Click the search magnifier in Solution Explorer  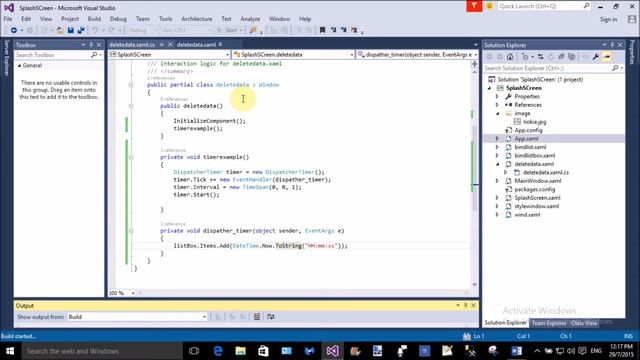coord(615,68)
